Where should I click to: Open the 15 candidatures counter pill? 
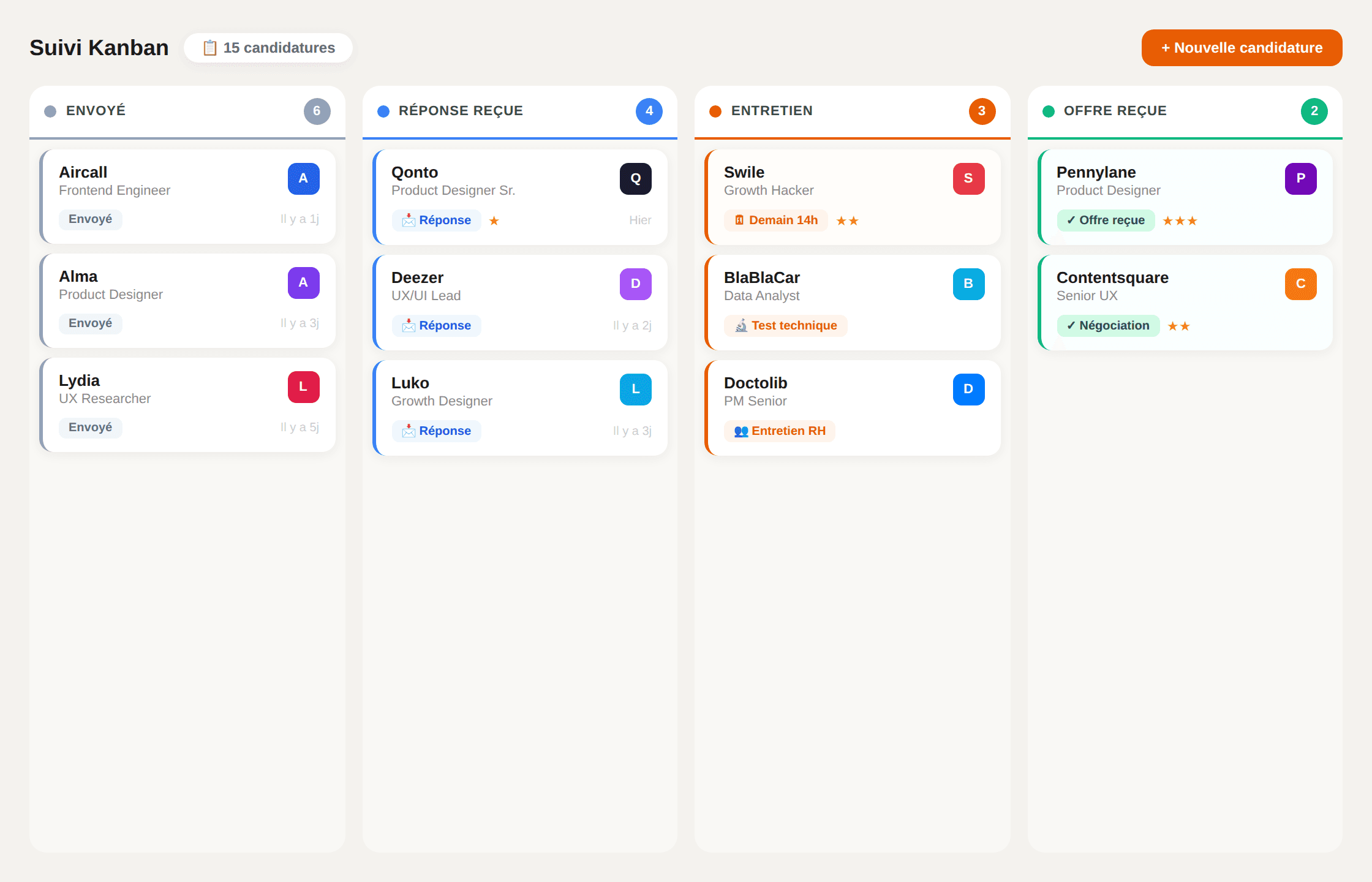tap(268, 48)
